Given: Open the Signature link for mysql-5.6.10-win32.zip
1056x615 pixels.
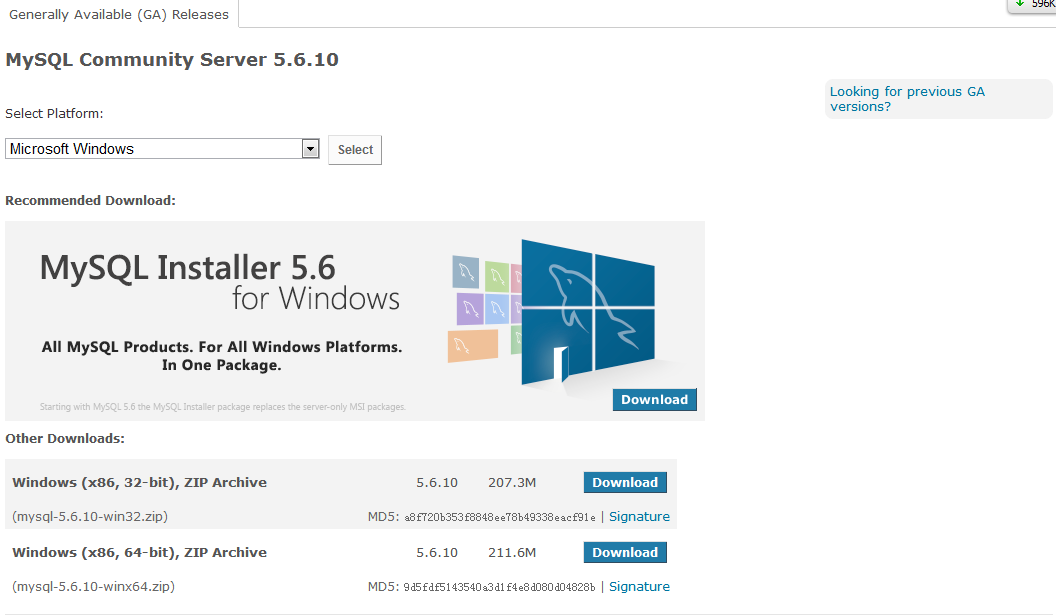Looking at the screenshot, I should [639, 517].
